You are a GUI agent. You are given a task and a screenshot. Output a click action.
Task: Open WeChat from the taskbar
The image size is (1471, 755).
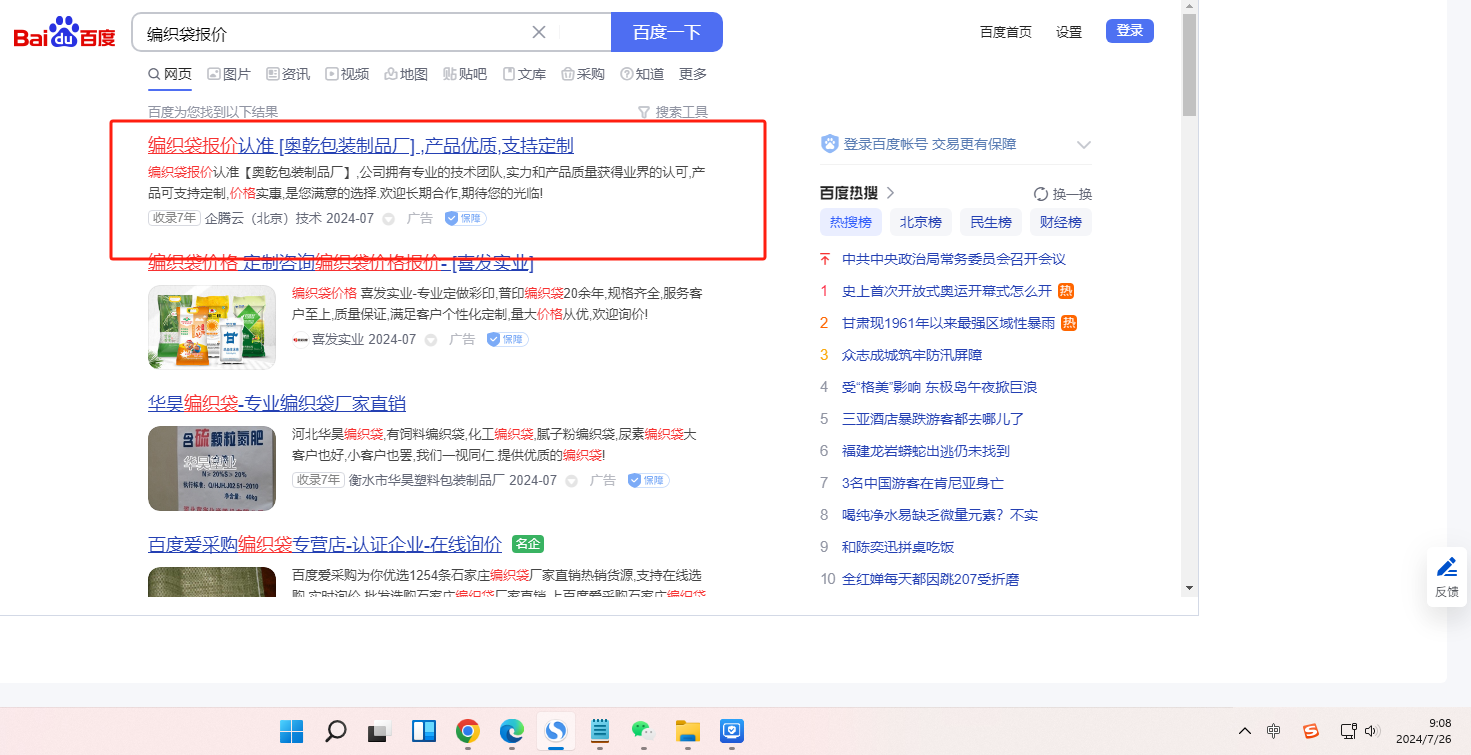[x=641, y=731]
